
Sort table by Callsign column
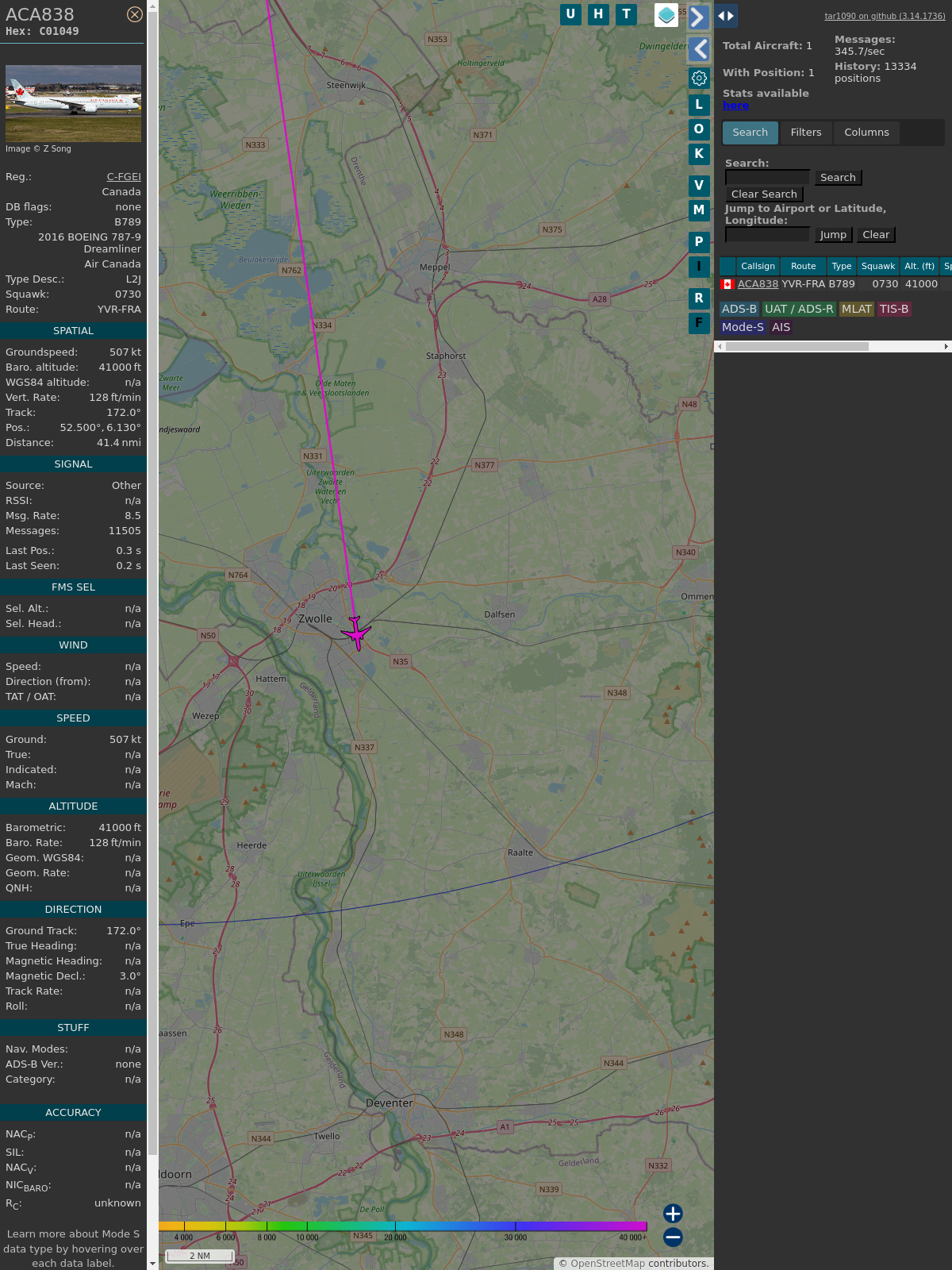click(758, 267)
